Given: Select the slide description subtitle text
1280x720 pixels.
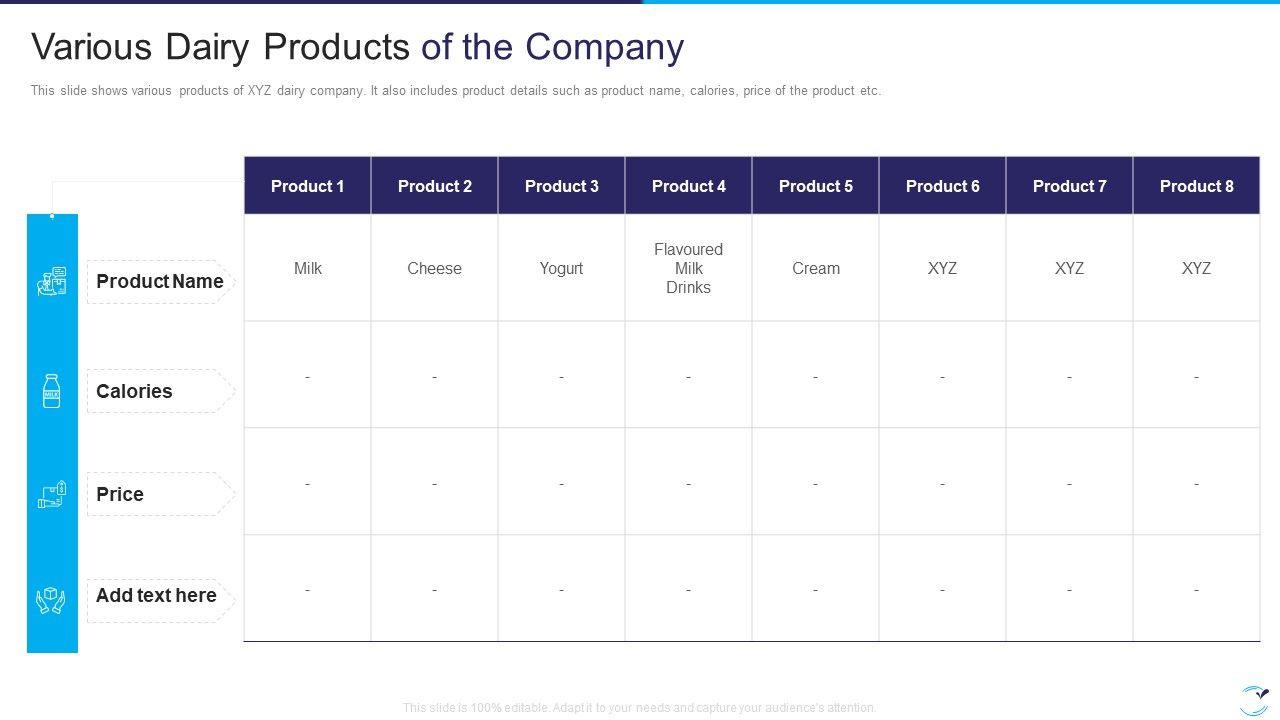Looking at the screenshot, I should coord(456,91).
